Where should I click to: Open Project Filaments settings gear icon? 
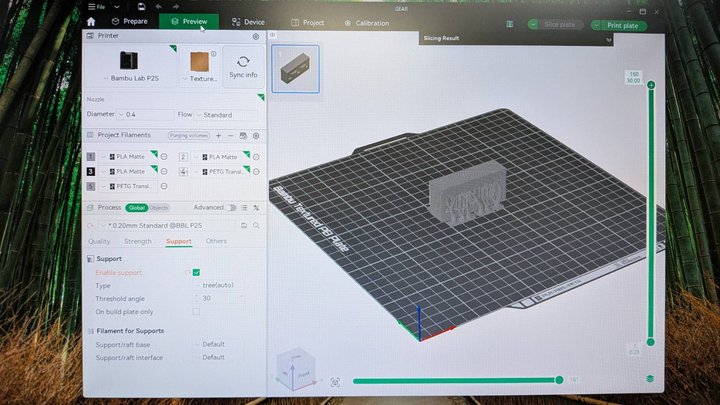(256, 135)
